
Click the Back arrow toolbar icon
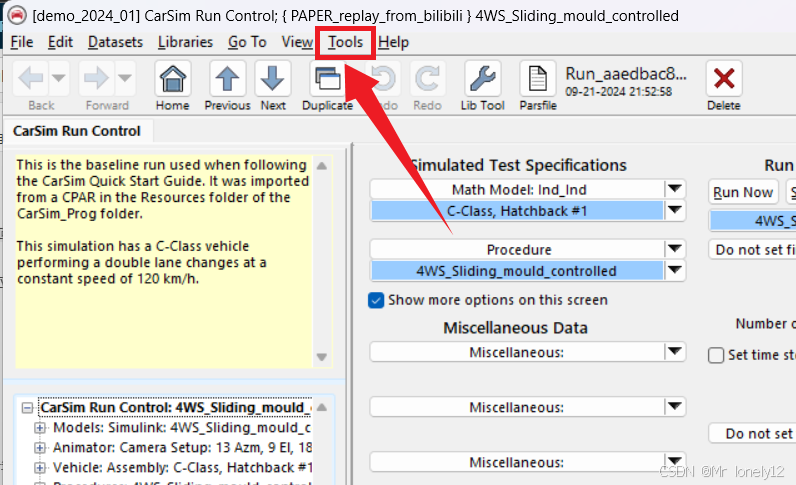tap(30, 78)
